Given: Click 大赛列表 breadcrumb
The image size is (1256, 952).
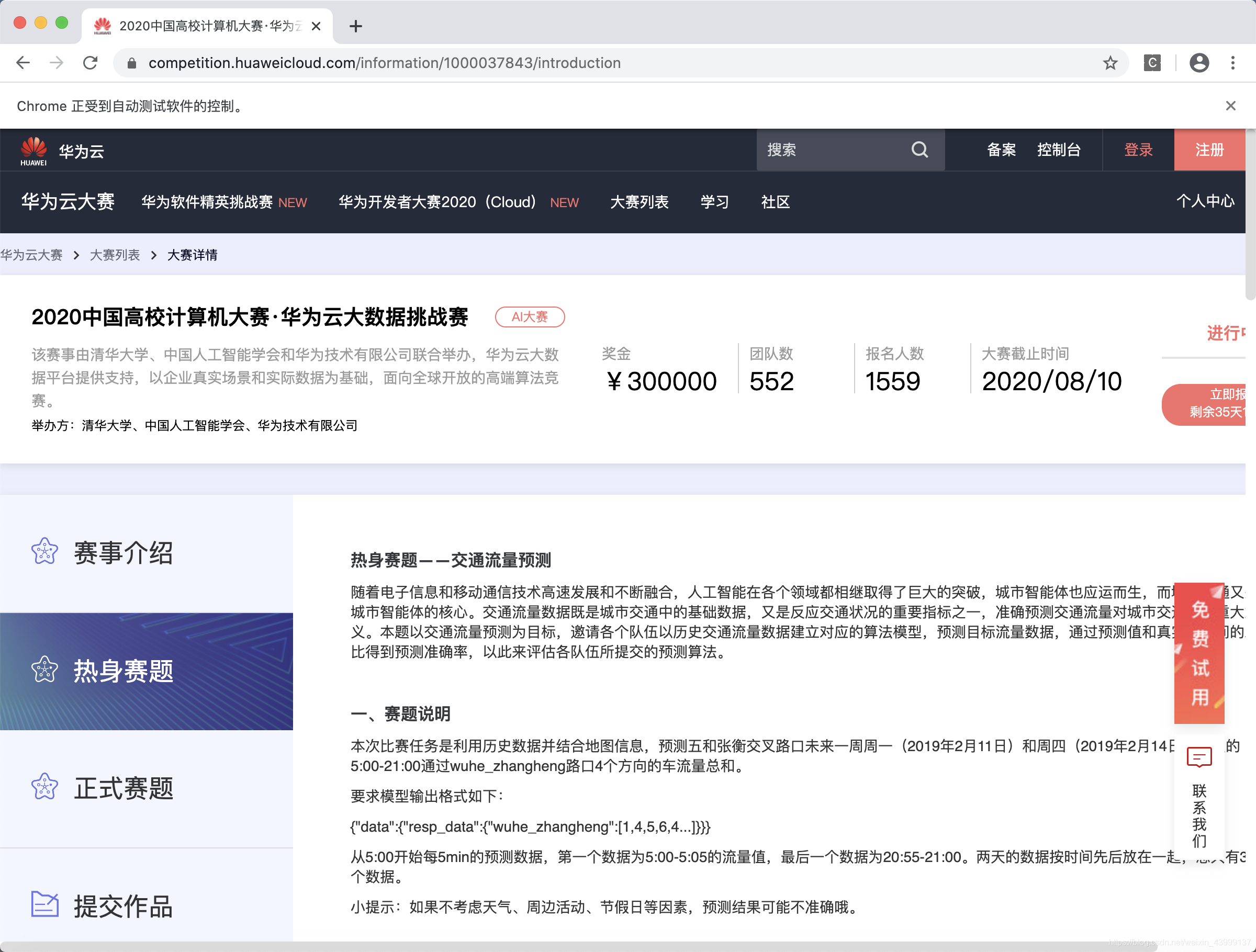Looking at the screenshot, I should [x=115, y=255].
